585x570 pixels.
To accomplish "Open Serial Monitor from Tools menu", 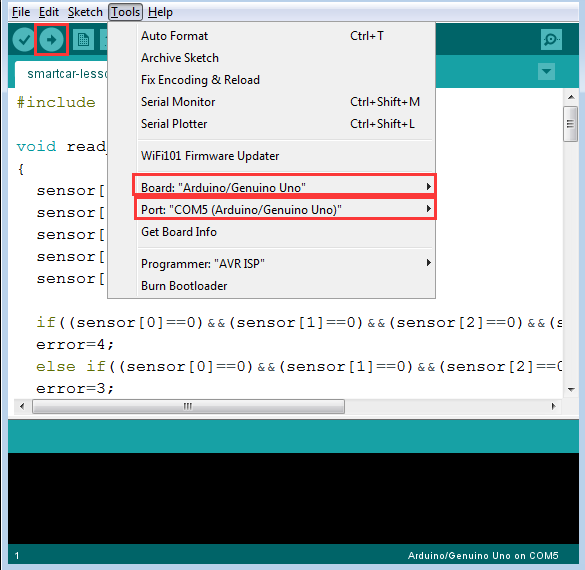I will click(271, 102).
